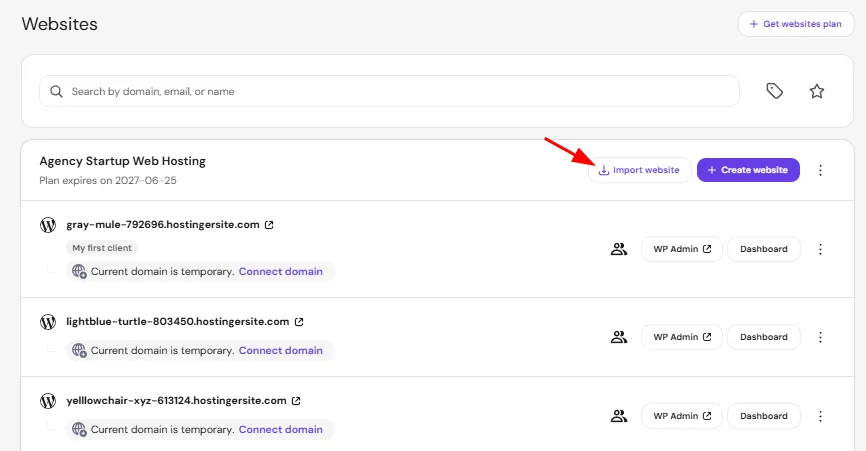Click users icon for gray-mule-792696 site
866x451 pixels.
[619, 249]
